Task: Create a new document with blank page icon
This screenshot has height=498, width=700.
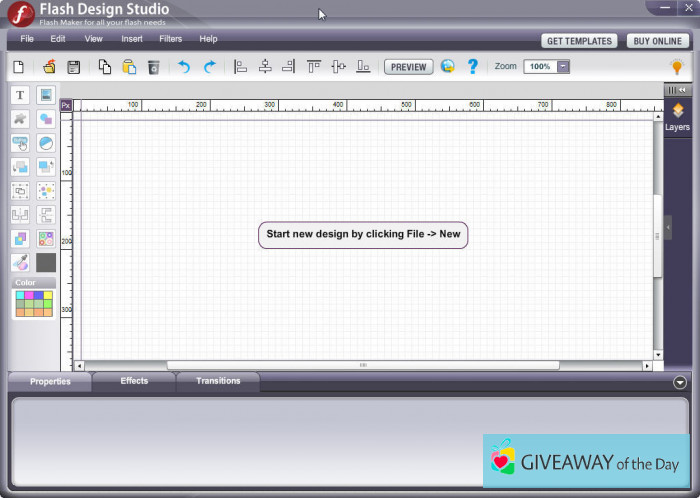Action: 18,67
